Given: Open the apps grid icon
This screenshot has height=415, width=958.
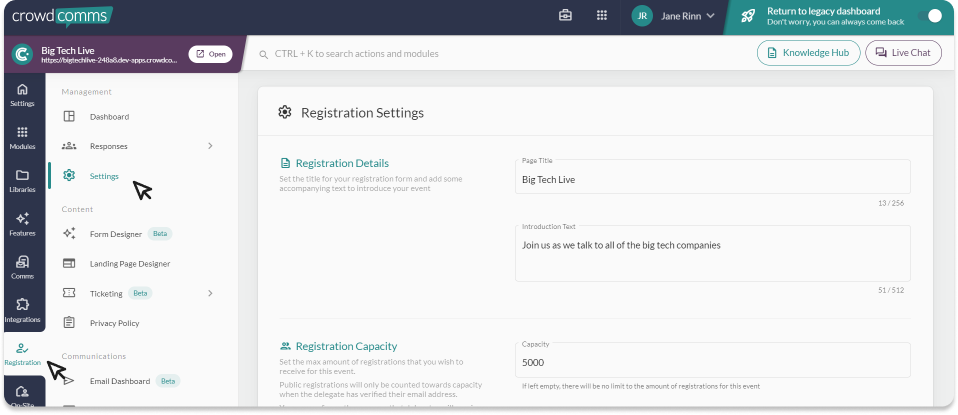Looking at the screenshot, I should (601, 16).
